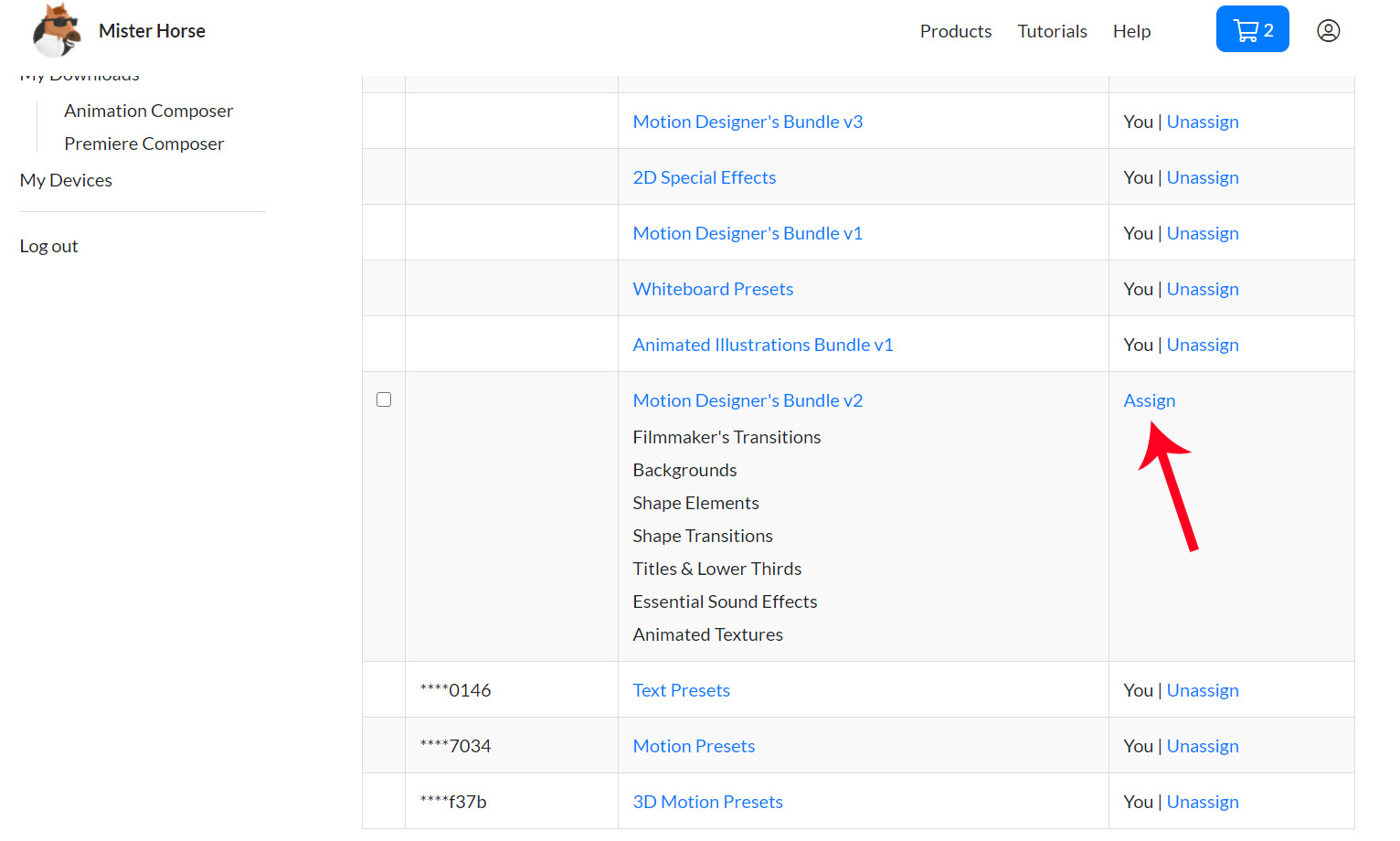The image size is (1400, 841).
Task: Open Motion Designer's Bundle v2 link
Action: pos(748,400)
